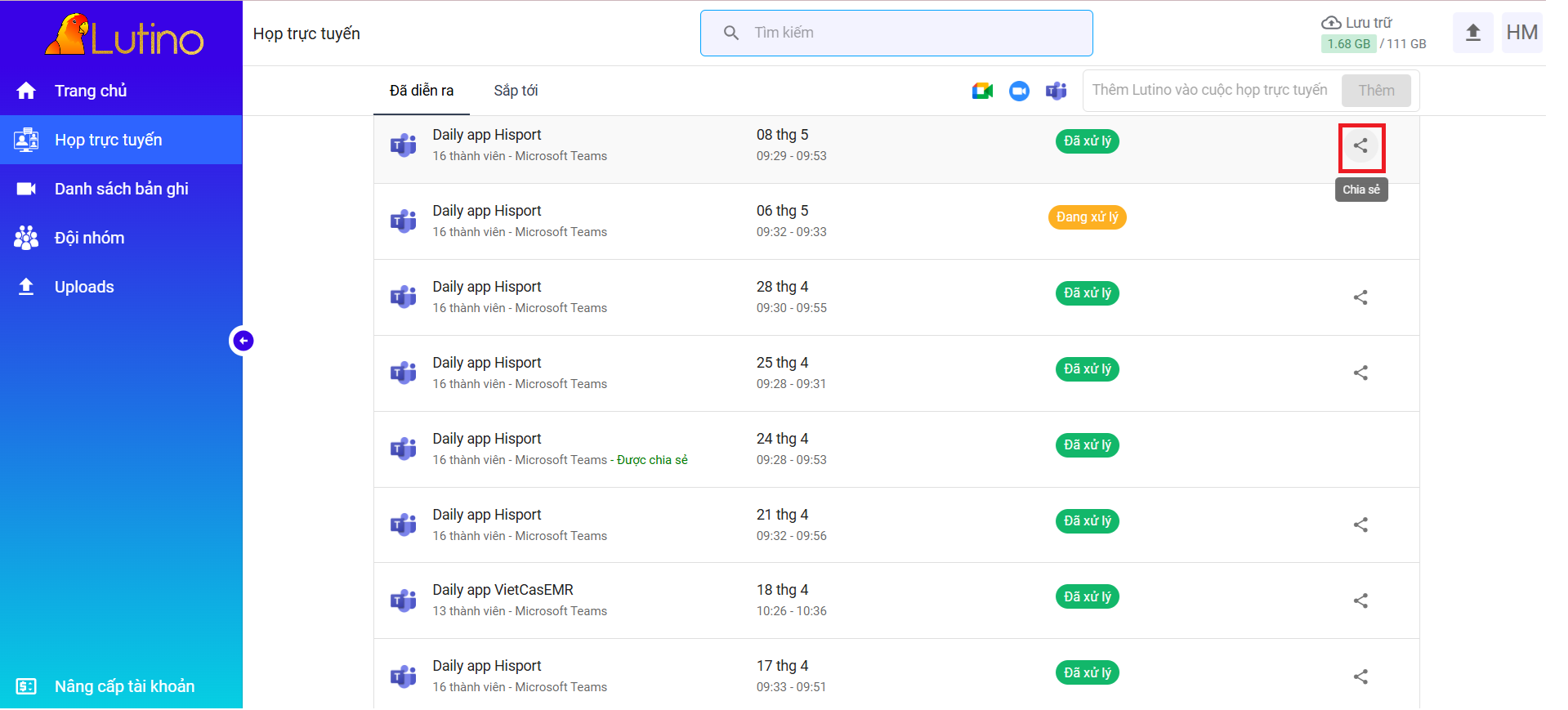Click Đã xử lý badge of 08 thg 5
Screen dimensions: 1568x710
[x=1088, y=141]
